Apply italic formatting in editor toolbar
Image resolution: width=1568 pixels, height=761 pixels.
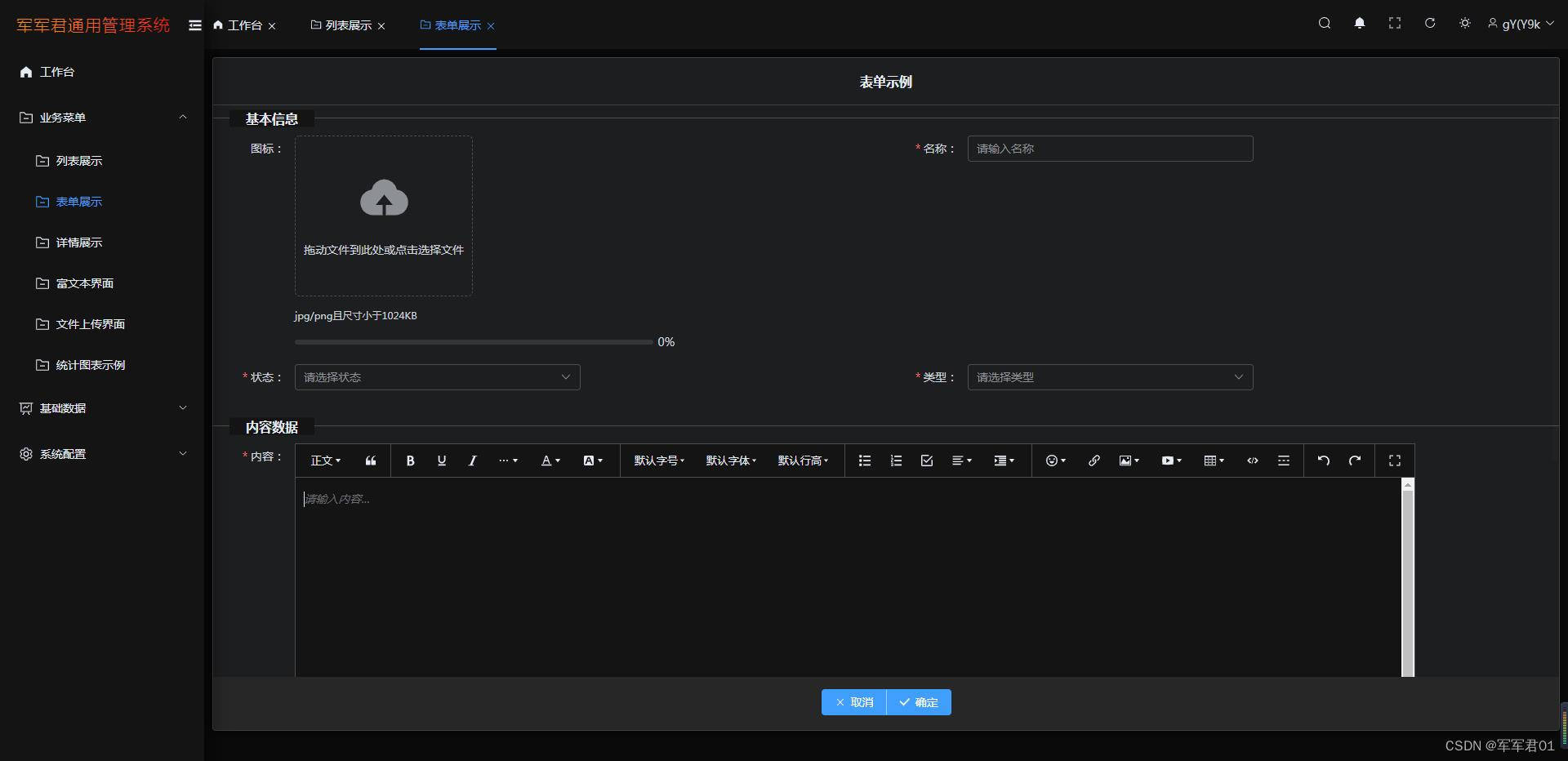[x=472, y=461]
